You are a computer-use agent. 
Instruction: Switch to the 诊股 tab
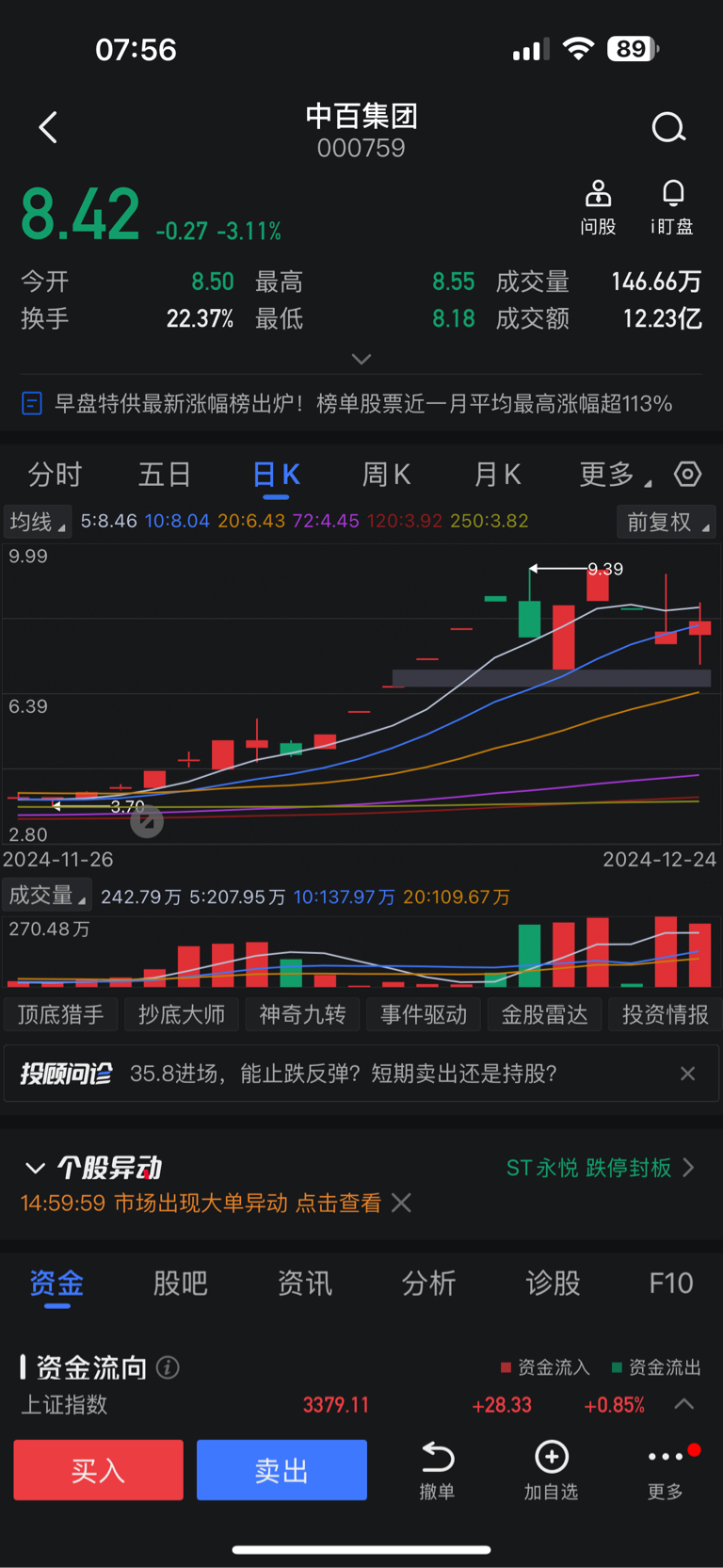553,1283
